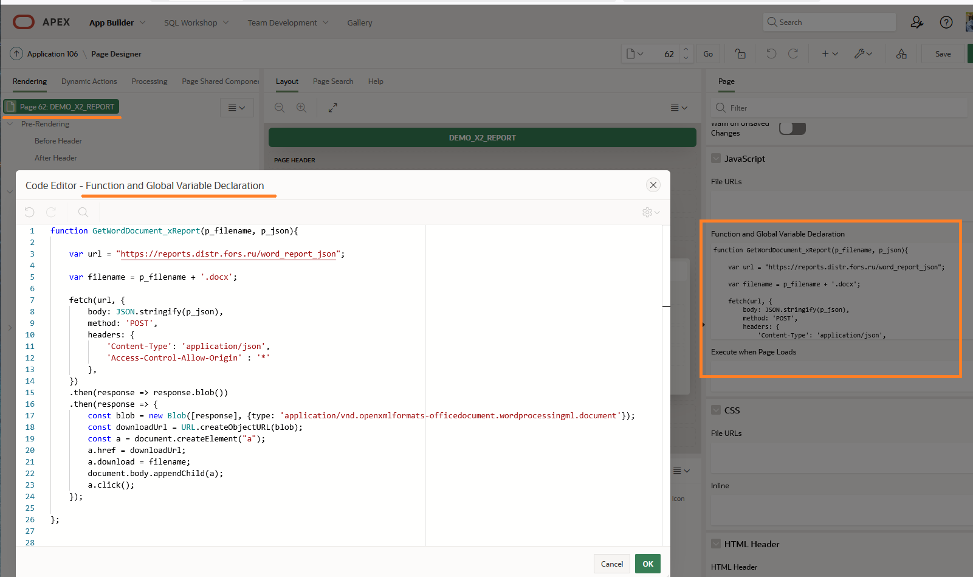Click the Go button next to page number

tap(708, 54)
